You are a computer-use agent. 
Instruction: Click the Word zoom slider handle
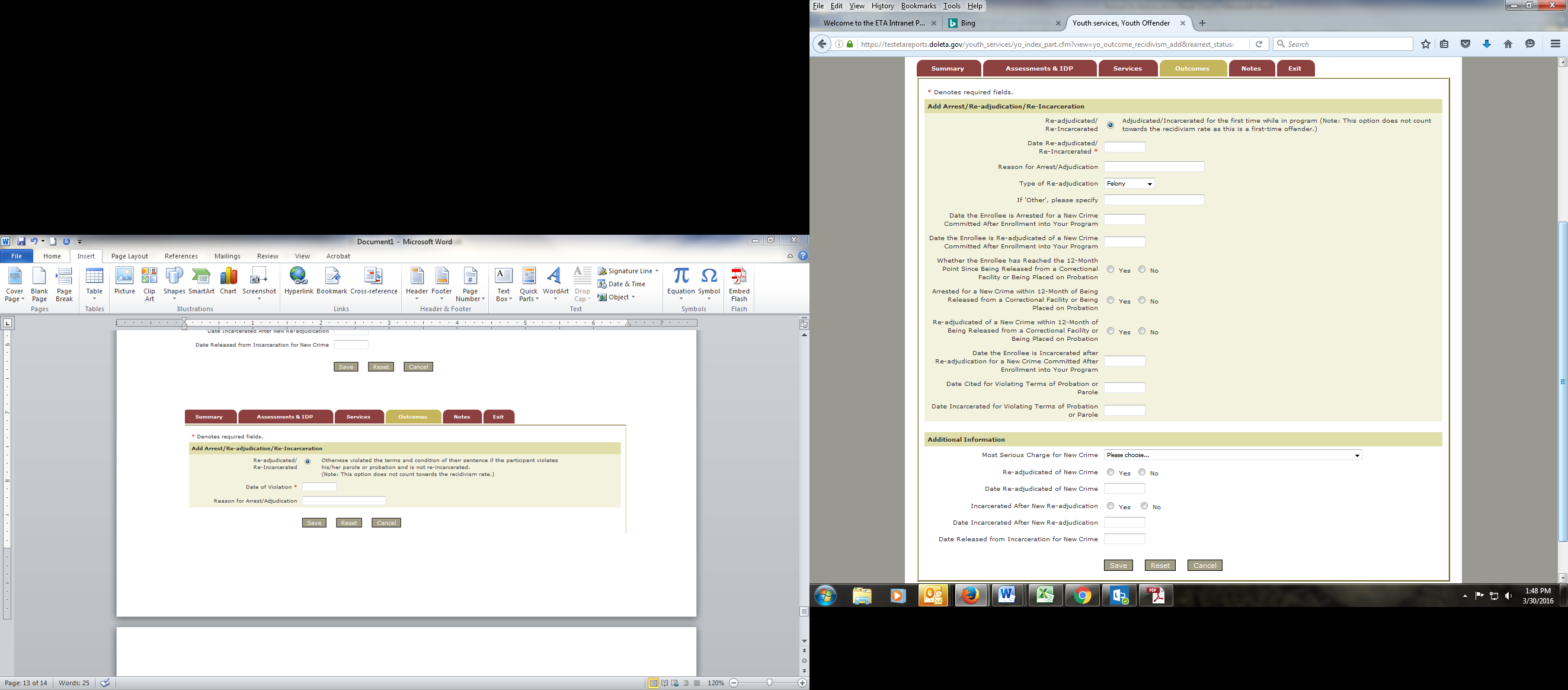coord(769,683)
